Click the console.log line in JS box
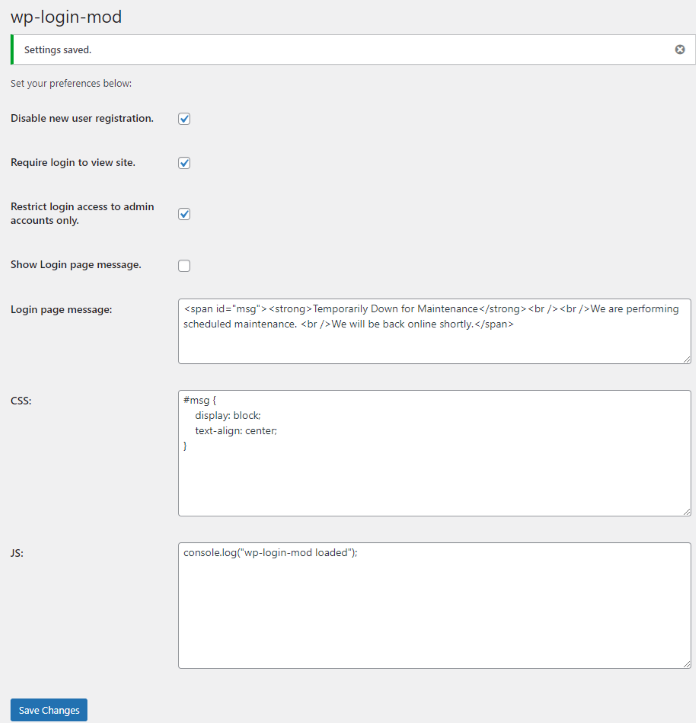 tap(270, 552)
